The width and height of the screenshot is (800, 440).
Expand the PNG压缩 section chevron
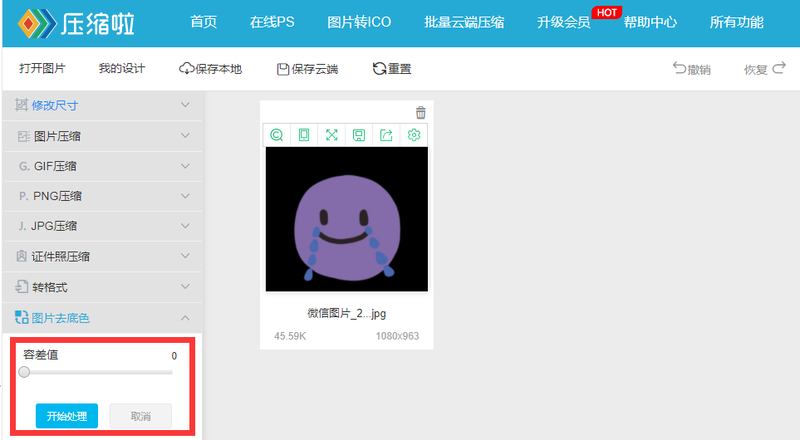[185, 196]
